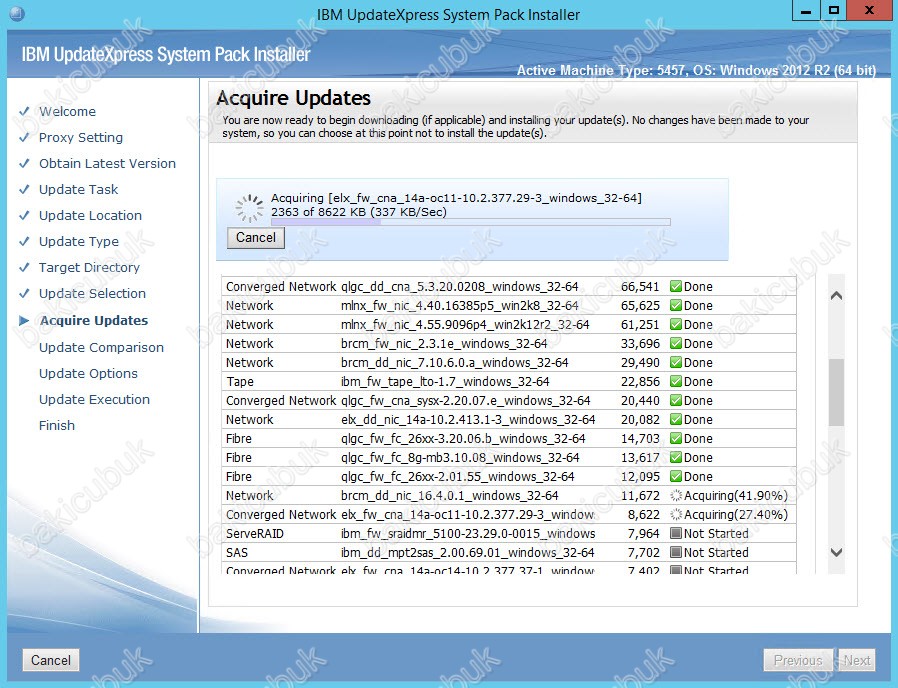This screenshot has width=898, height=688.
Task: Click the Next button
Action: pos(857,660)
